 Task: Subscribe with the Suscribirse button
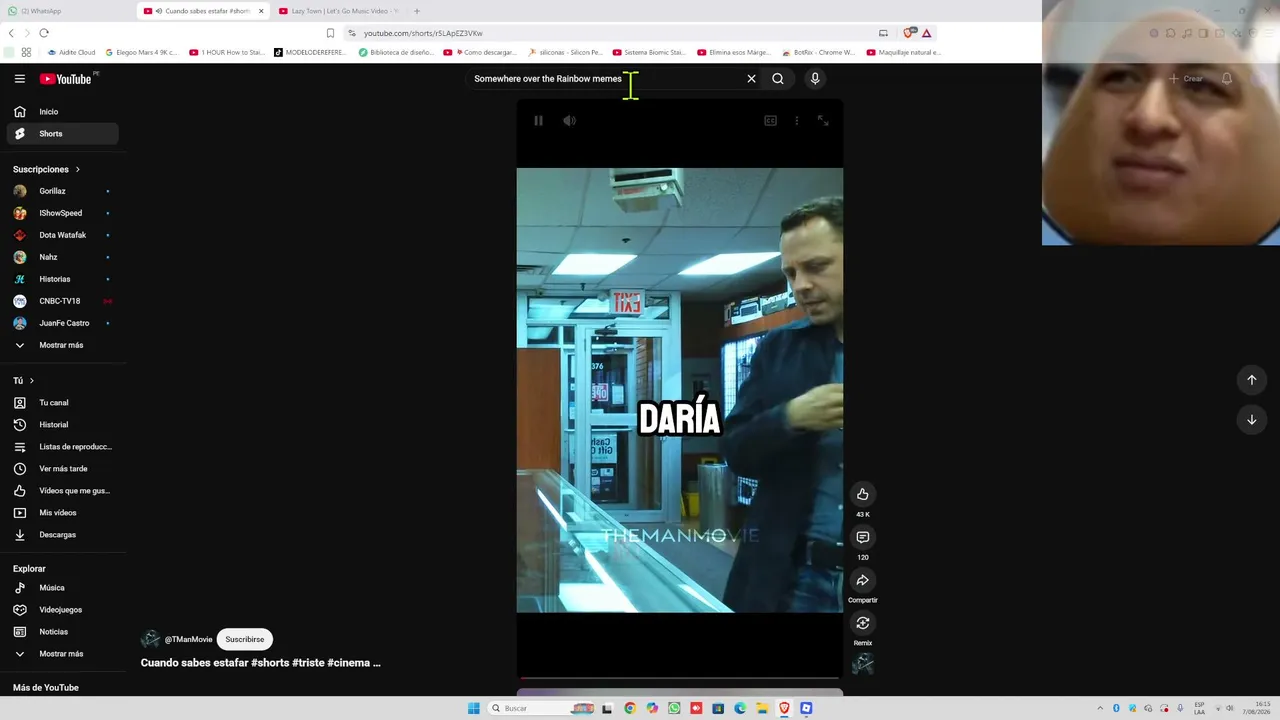pyautogui.click(x=245, y=639)
